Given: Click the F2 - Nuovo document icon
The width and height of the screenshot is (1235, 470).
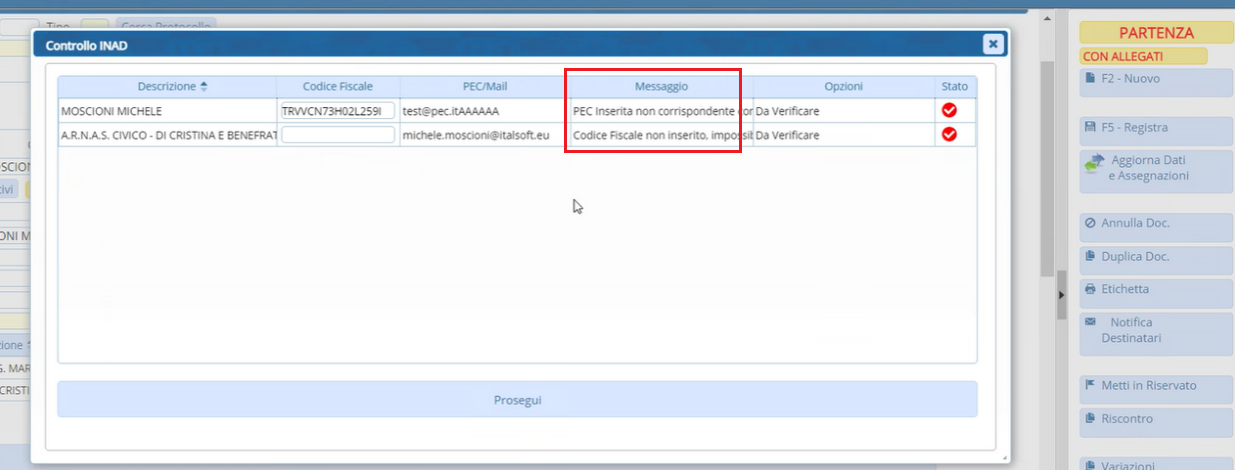Looking at the screenshot, I should point(1091,78).
